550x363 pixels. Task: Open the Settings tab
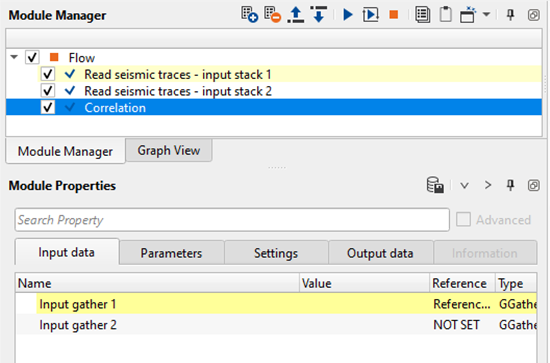276,253
